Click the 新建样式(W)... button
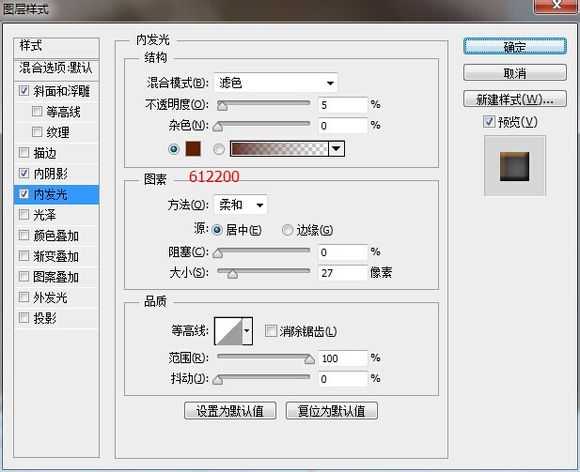580x472 pixels. click(515, 99)
